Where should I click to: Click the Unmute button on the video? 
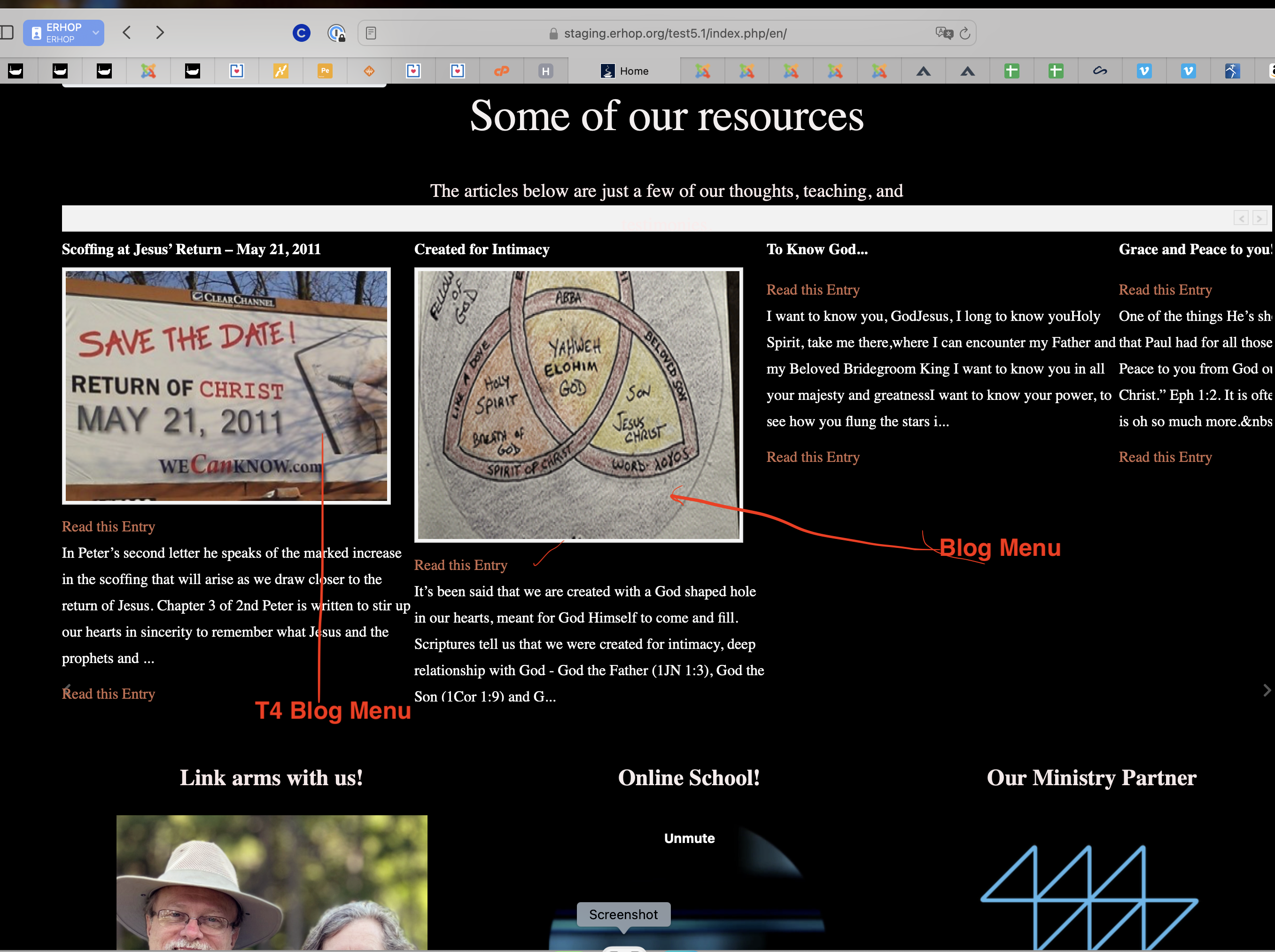[x=689, y=838]
